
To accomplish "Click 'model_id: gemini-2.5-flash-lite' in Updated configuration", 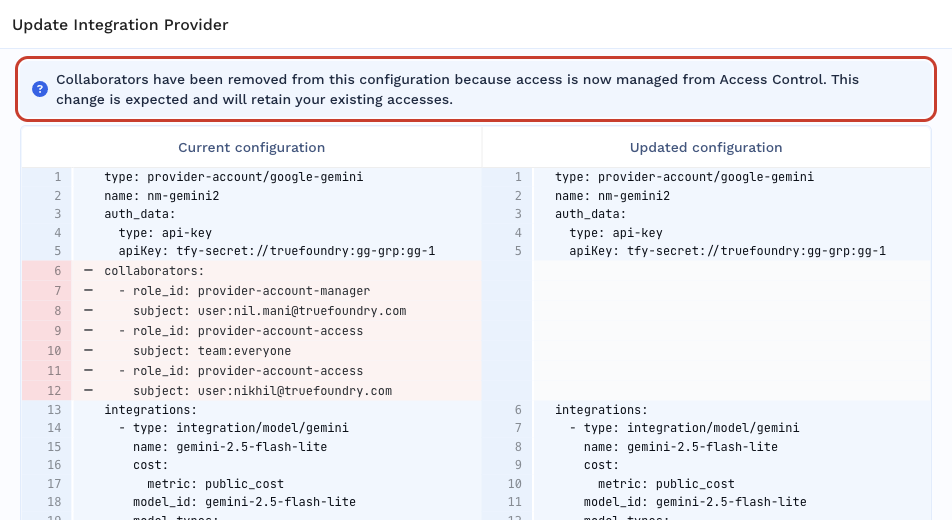I will click(x=695, y=502).
